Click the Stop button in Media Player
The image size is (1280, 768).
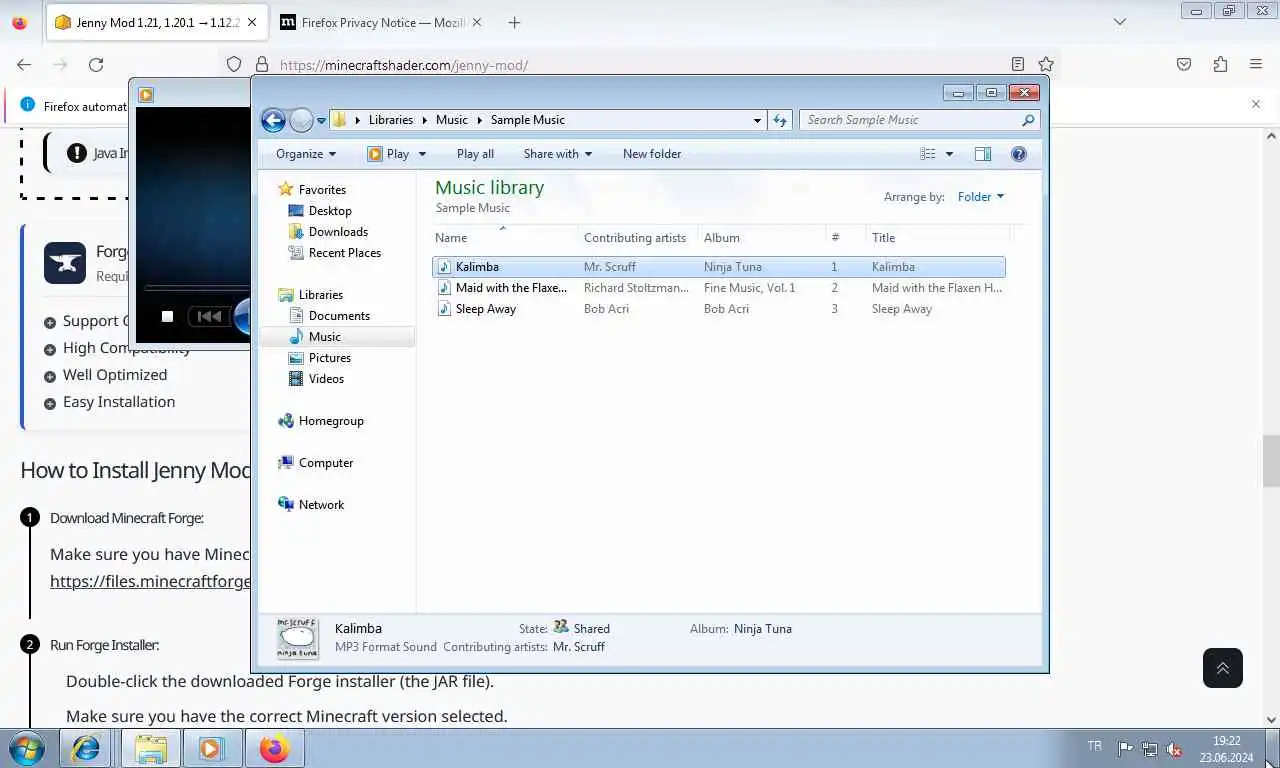coord(167,317)
